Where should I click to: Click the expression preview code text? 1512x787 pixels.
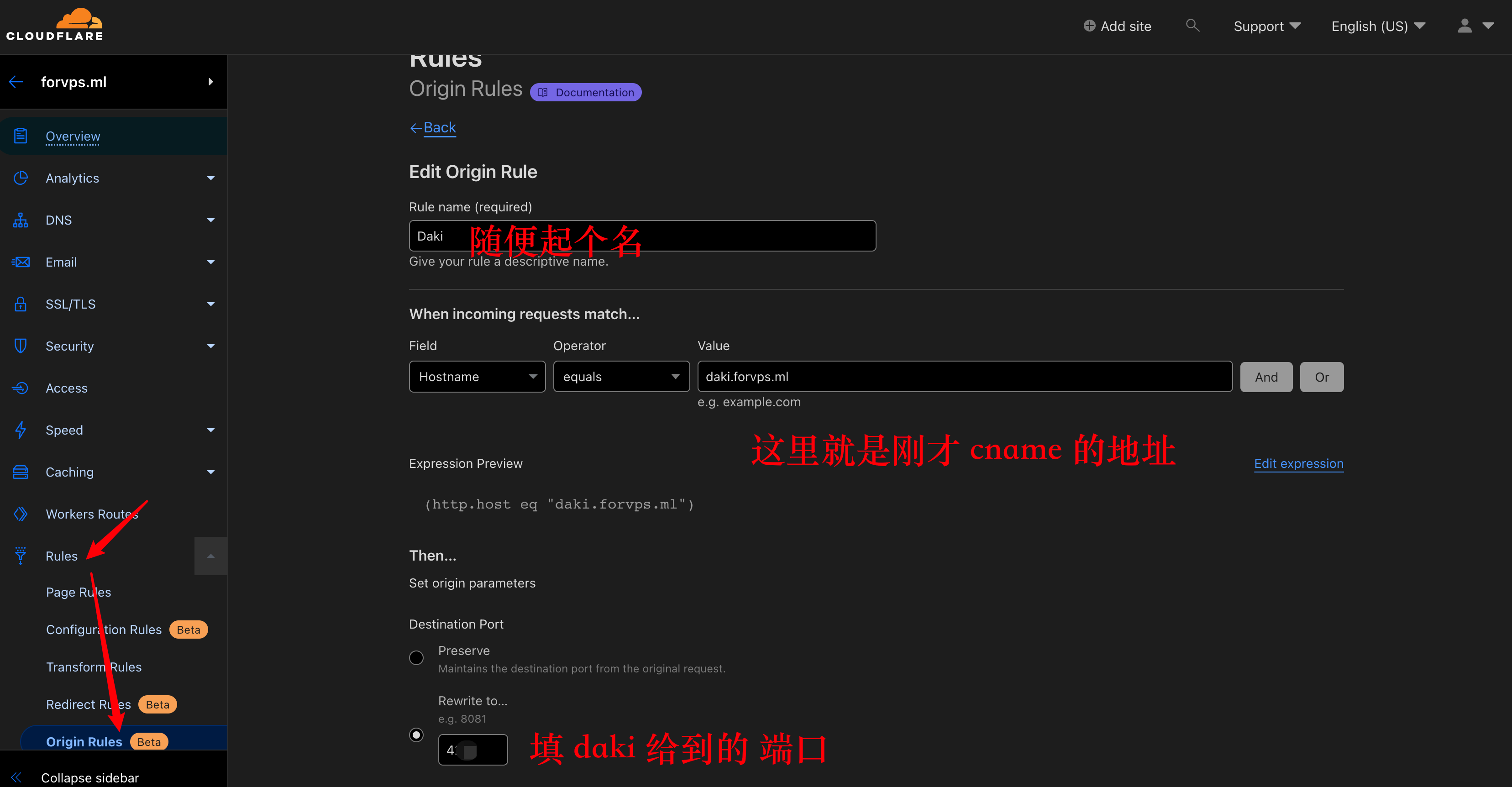click(x=559, y=504)
